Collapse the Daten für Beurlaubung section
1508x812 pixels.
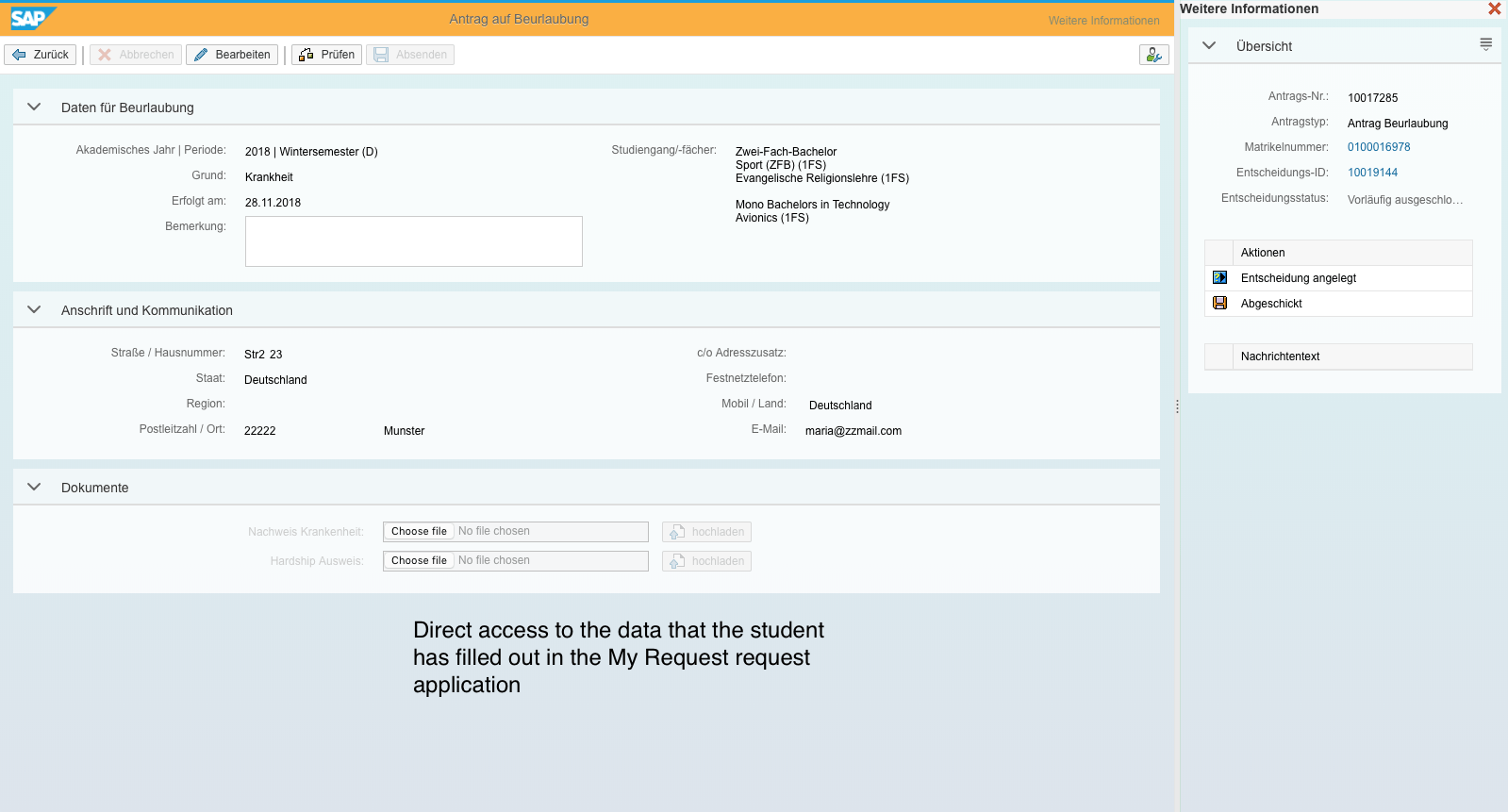point(35,108)
